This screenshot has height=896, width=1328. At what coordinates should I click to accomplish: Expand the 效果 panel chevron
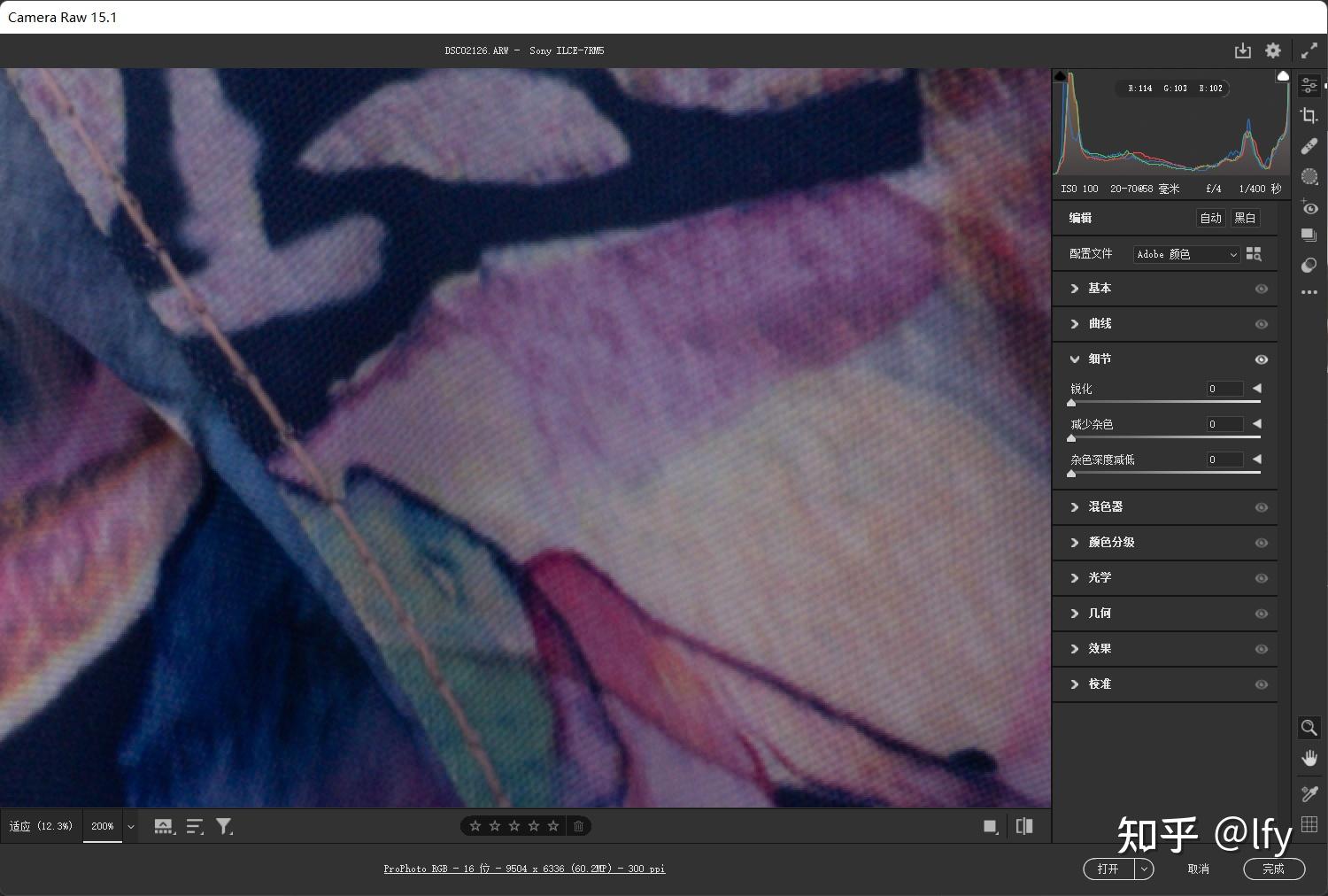coord(1075,649)
